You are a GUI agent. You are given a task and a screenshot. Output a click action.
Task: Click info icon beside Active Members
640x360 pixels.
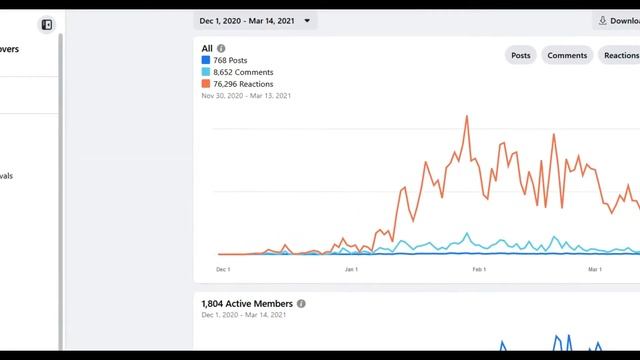(301, 304)
